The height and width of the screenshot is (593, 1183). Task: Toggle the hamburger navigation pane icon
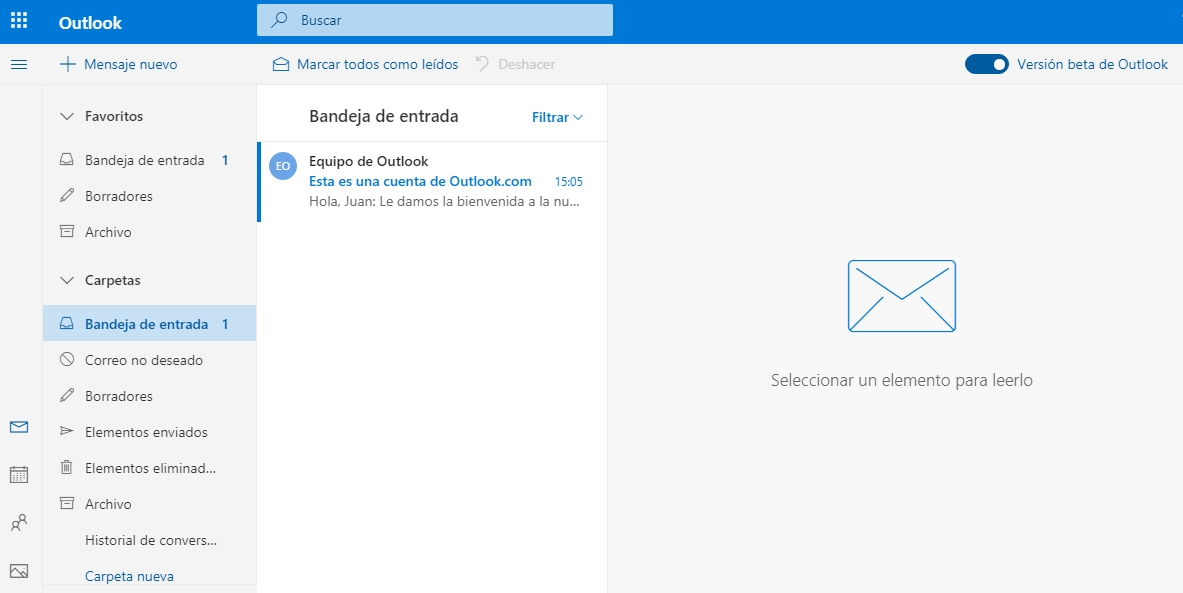pyautogui.click(x=19, y=65)
